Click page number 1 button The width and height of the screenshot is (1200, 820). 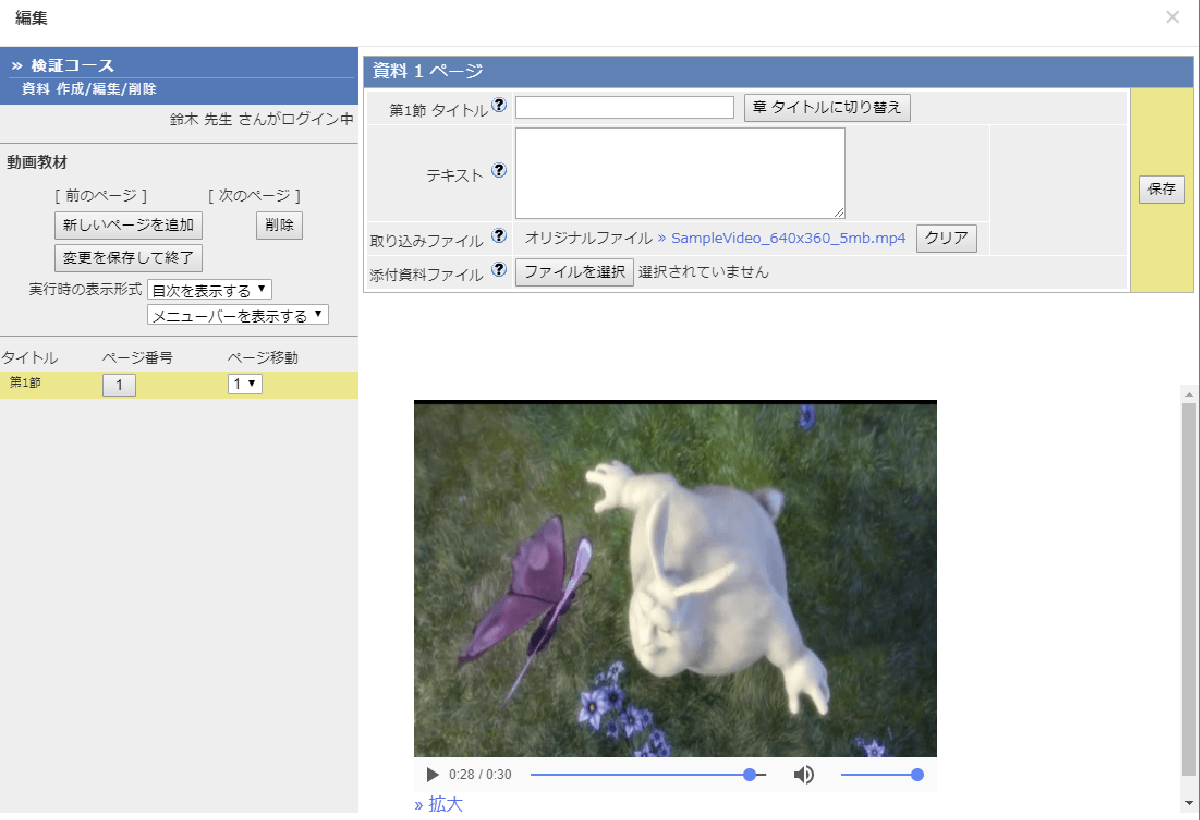[119, 385]
